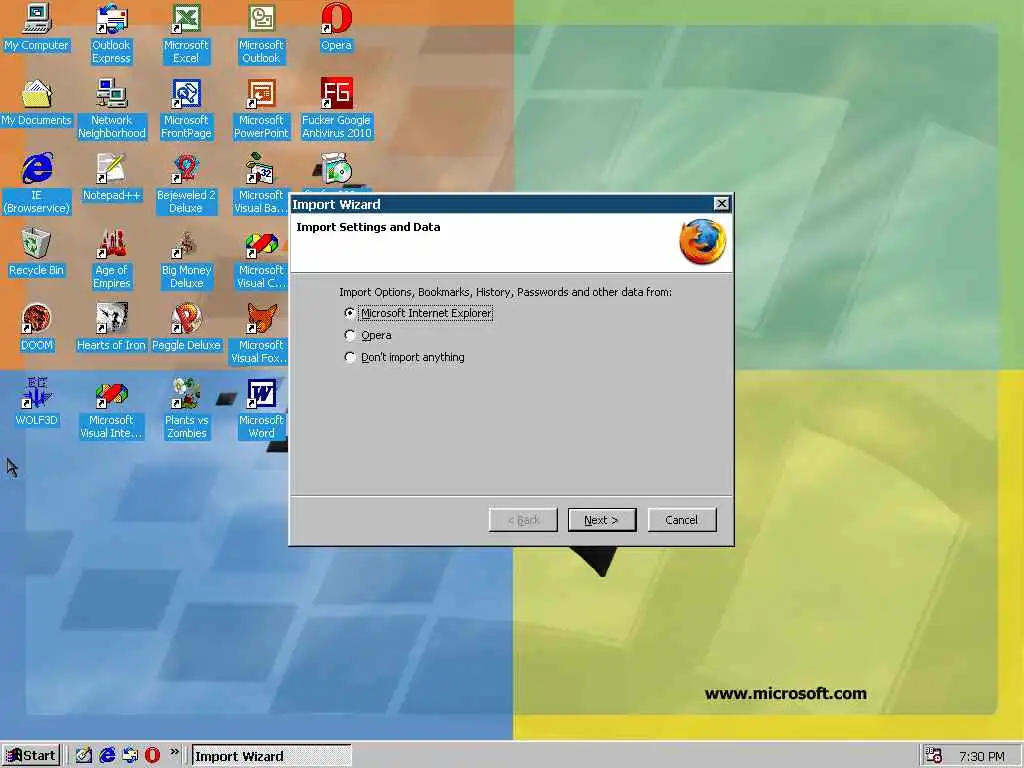Select the Don't import anything option
The height and width of the screenshot is (768, 1024).
(x=404, y=358)
